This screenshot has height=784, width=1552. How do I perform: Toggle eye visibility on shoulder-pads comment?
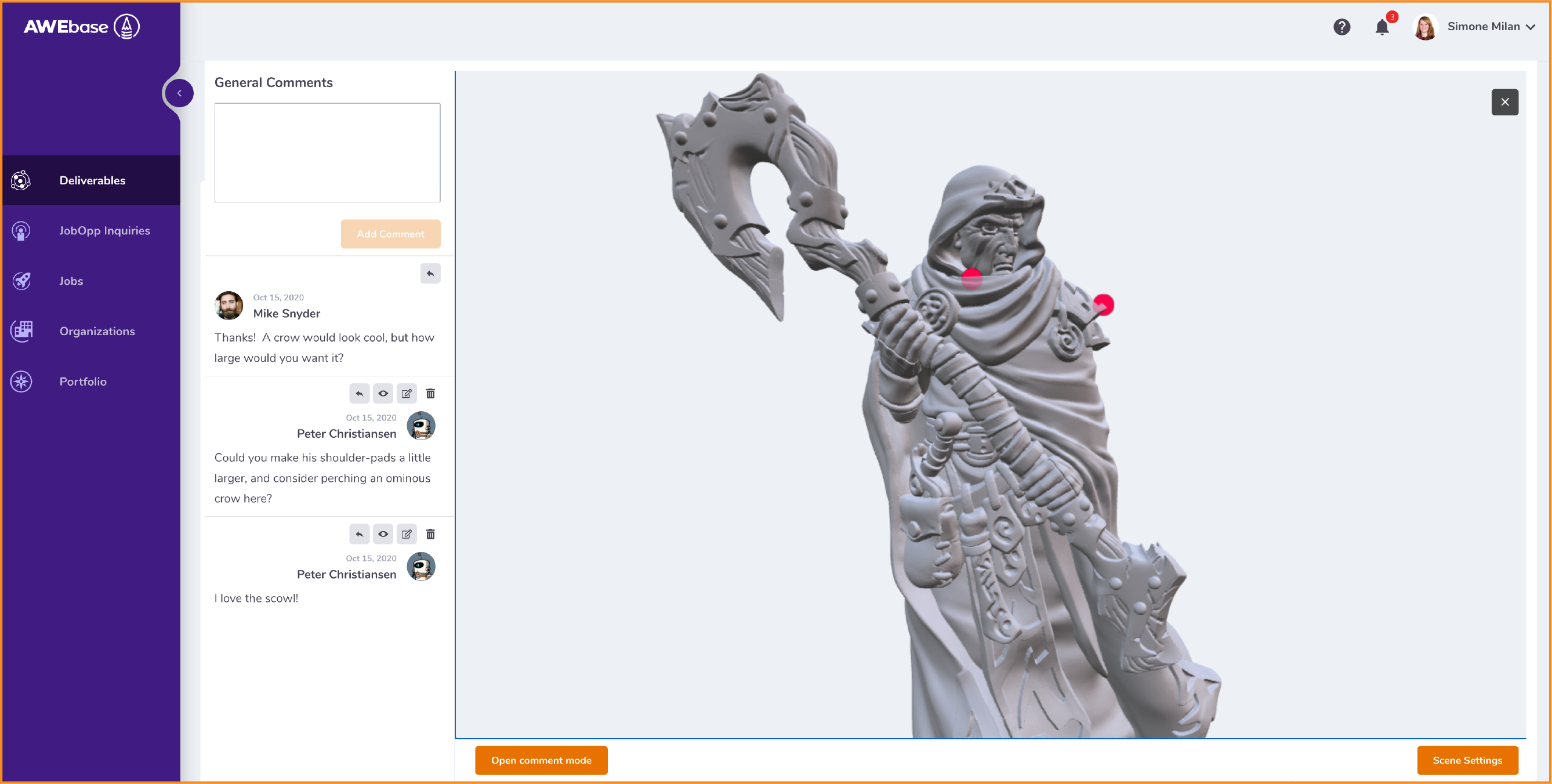click(383, 394)
